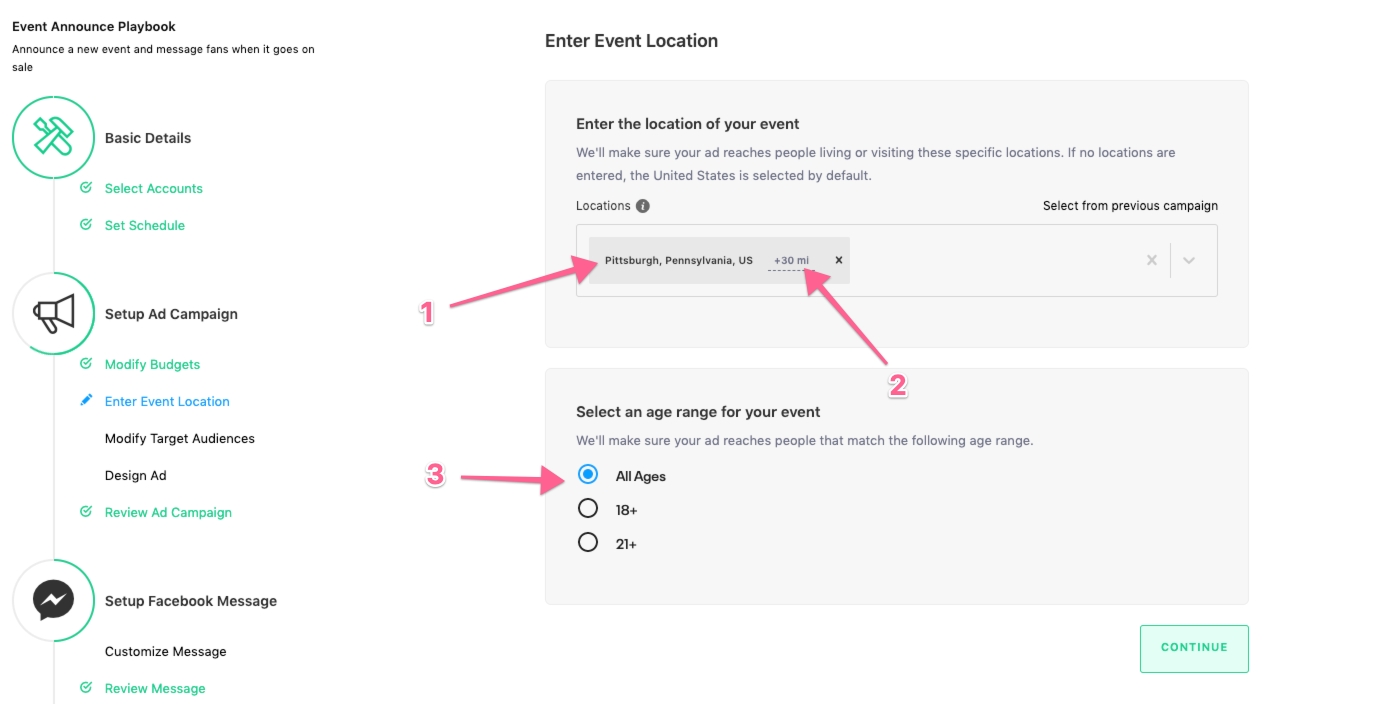
Task: Click the CONTINUE button
Action: coord(1194,648)
